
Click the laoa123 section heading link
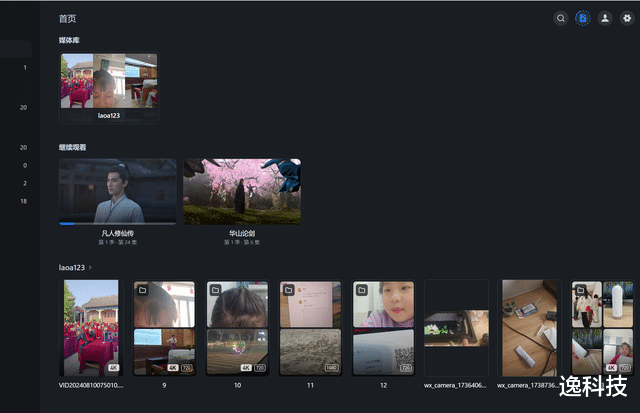(72, 268)
